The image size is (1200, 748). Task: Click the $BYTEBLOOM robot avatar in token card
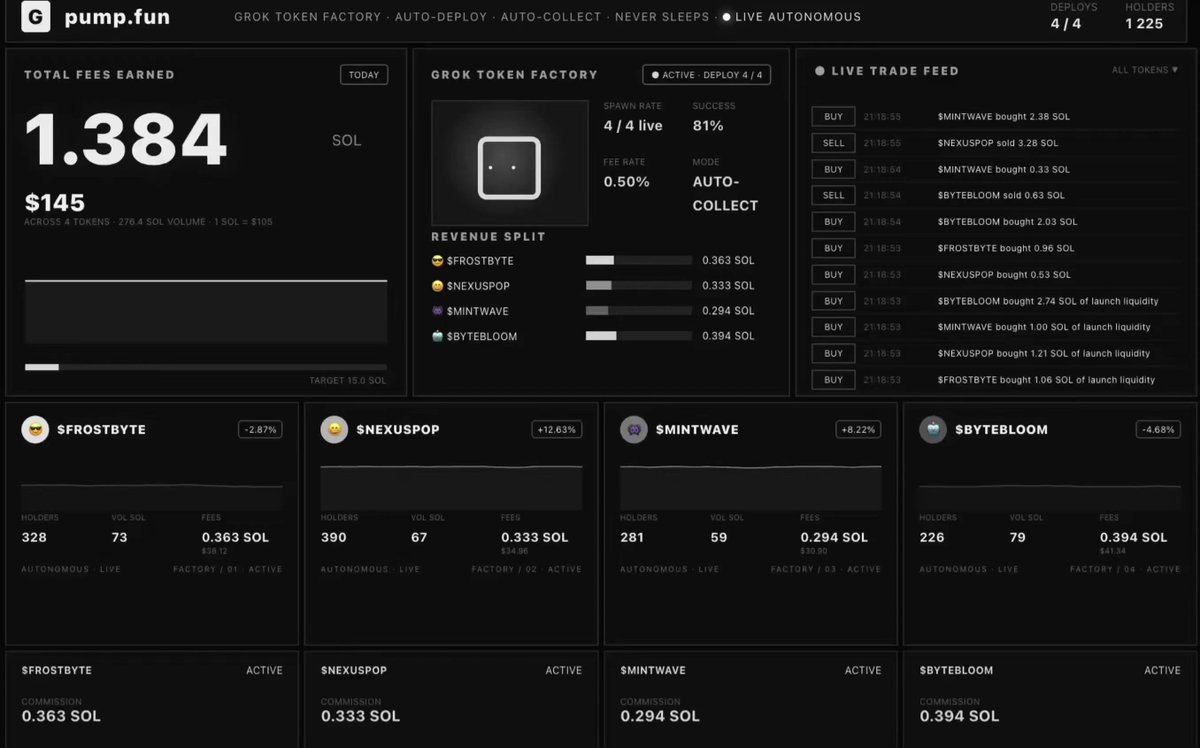click(933, 430)
